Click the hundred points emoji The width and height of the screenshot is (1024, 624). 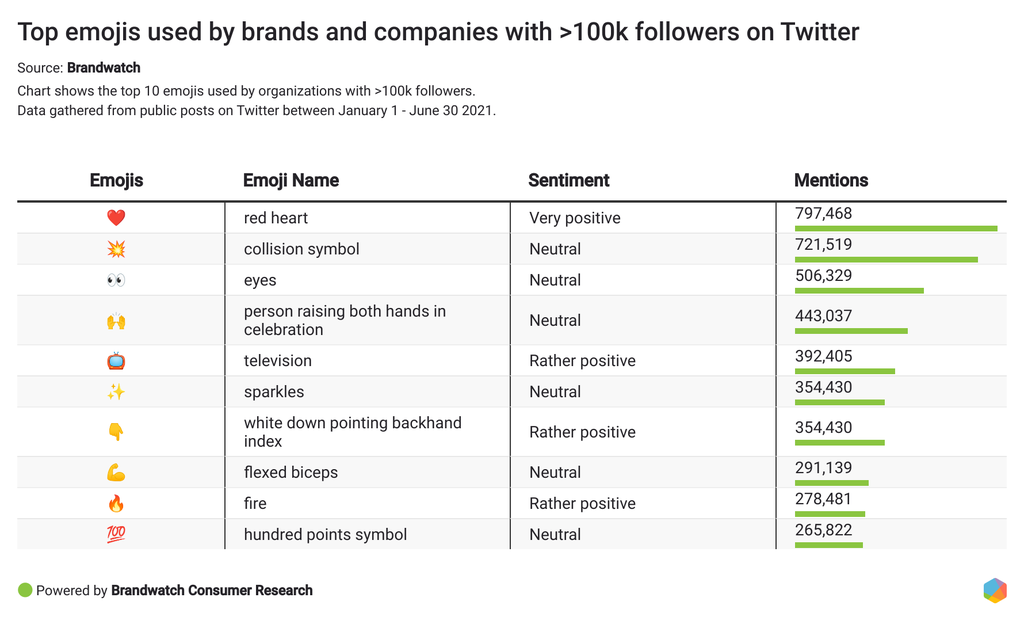click(116, 534)
